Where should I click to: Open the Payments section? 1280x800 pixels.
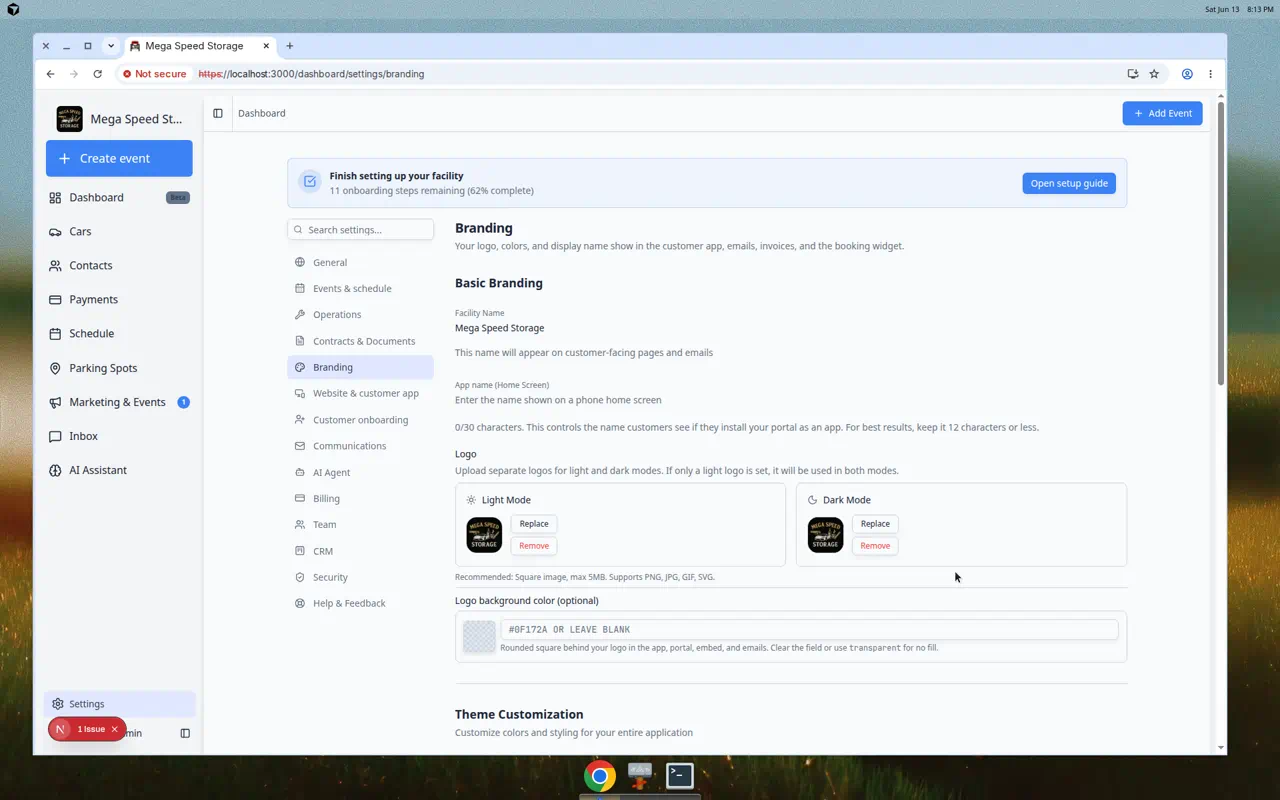(119, 300)
